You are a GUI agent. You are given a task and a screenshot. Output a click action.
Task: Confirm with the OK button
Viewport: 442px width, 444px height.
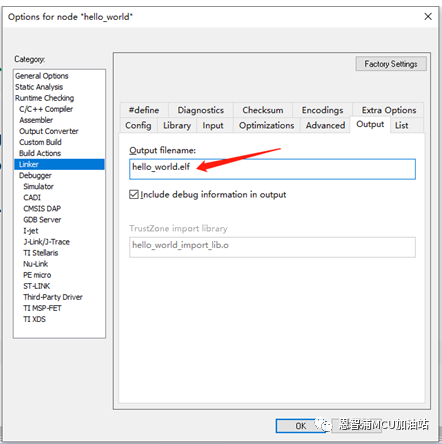300,426
